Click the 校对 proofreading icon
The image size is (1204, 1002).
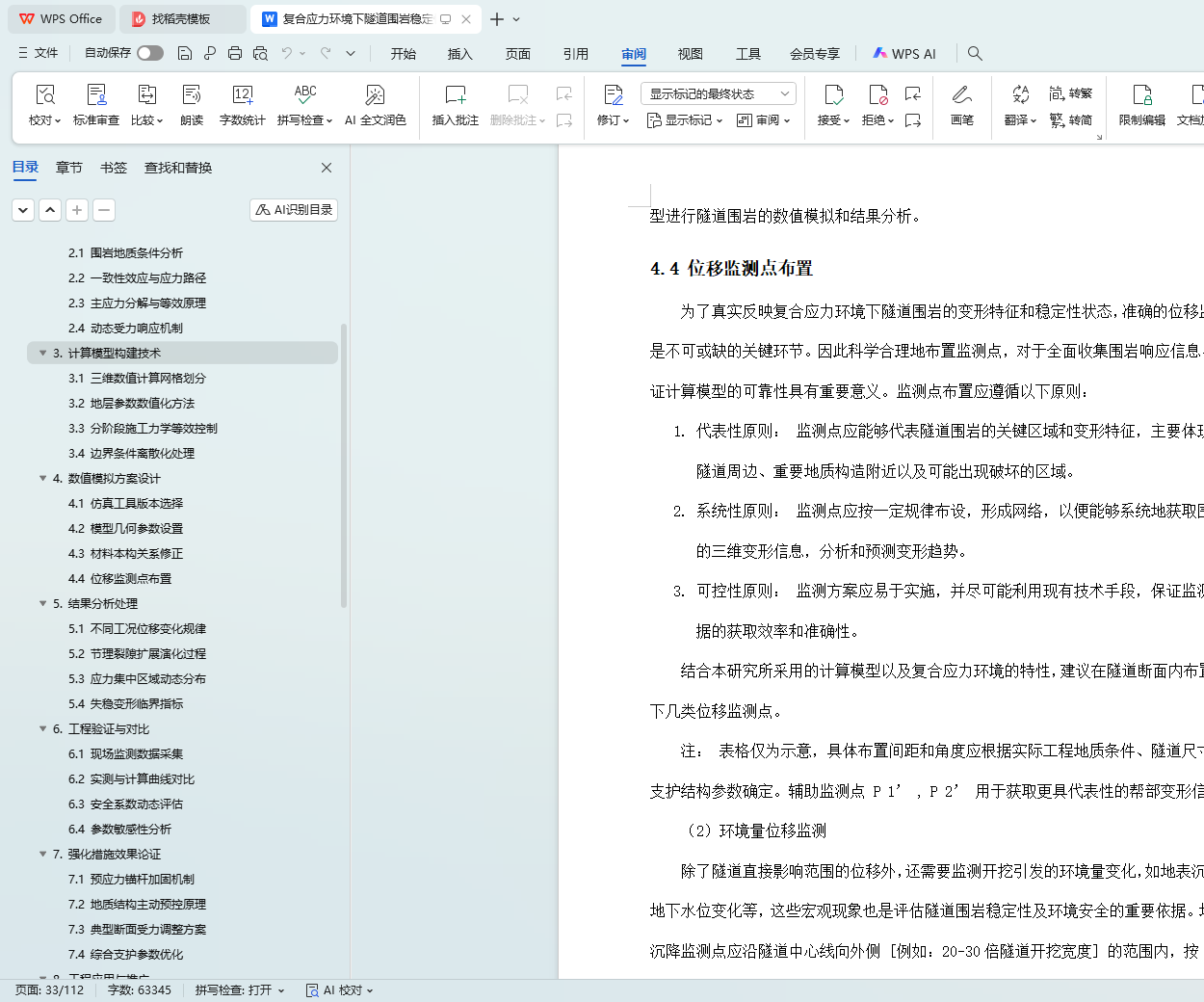pyautogui.click(x=44, y=95)
